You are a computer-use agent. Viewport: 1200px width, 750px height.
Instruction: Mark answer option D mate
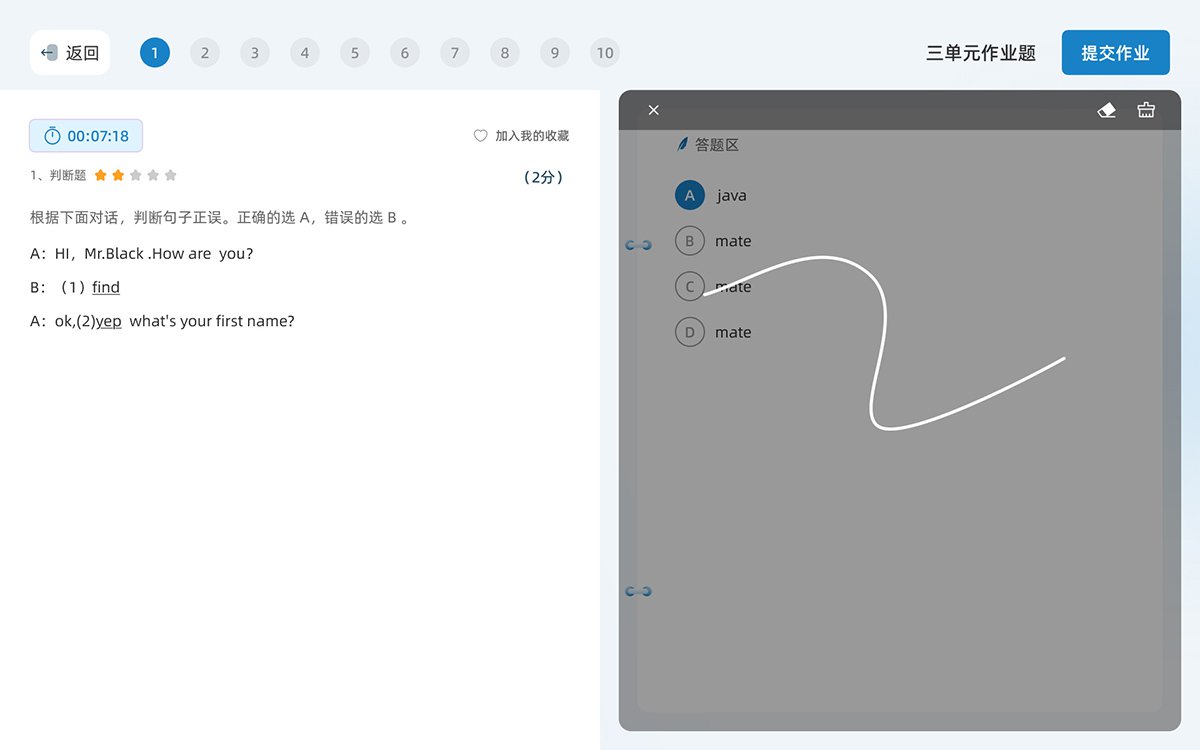[713, 332]
